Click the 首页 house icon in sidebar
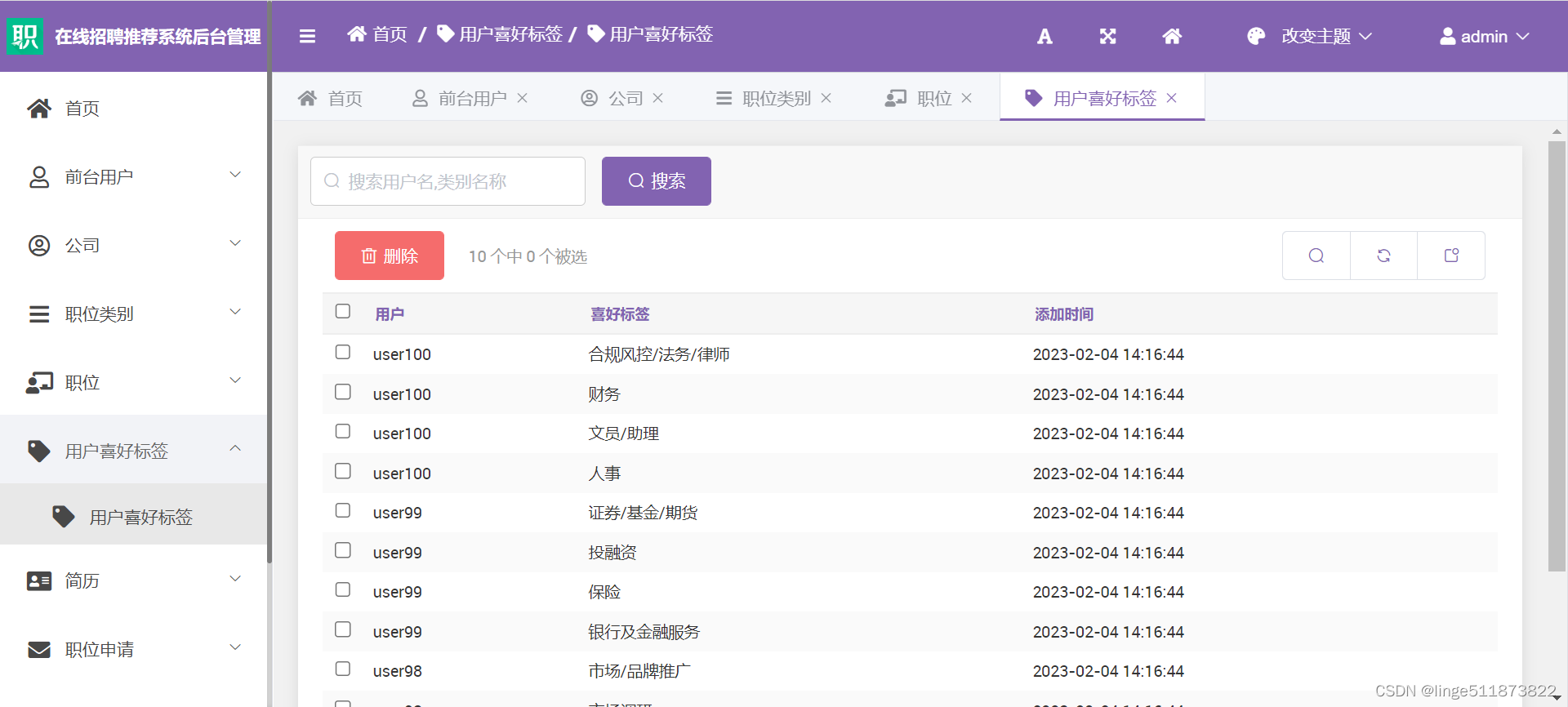 (39, 108)
